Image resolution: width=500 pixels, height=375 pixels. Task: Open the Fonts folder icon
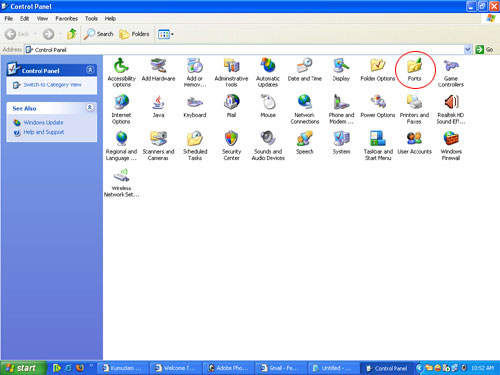coord(414,69)
